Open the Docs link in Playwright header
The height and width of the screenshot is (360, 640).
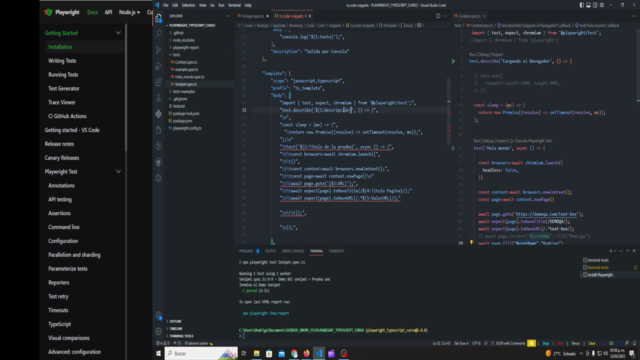pos(92,12)
